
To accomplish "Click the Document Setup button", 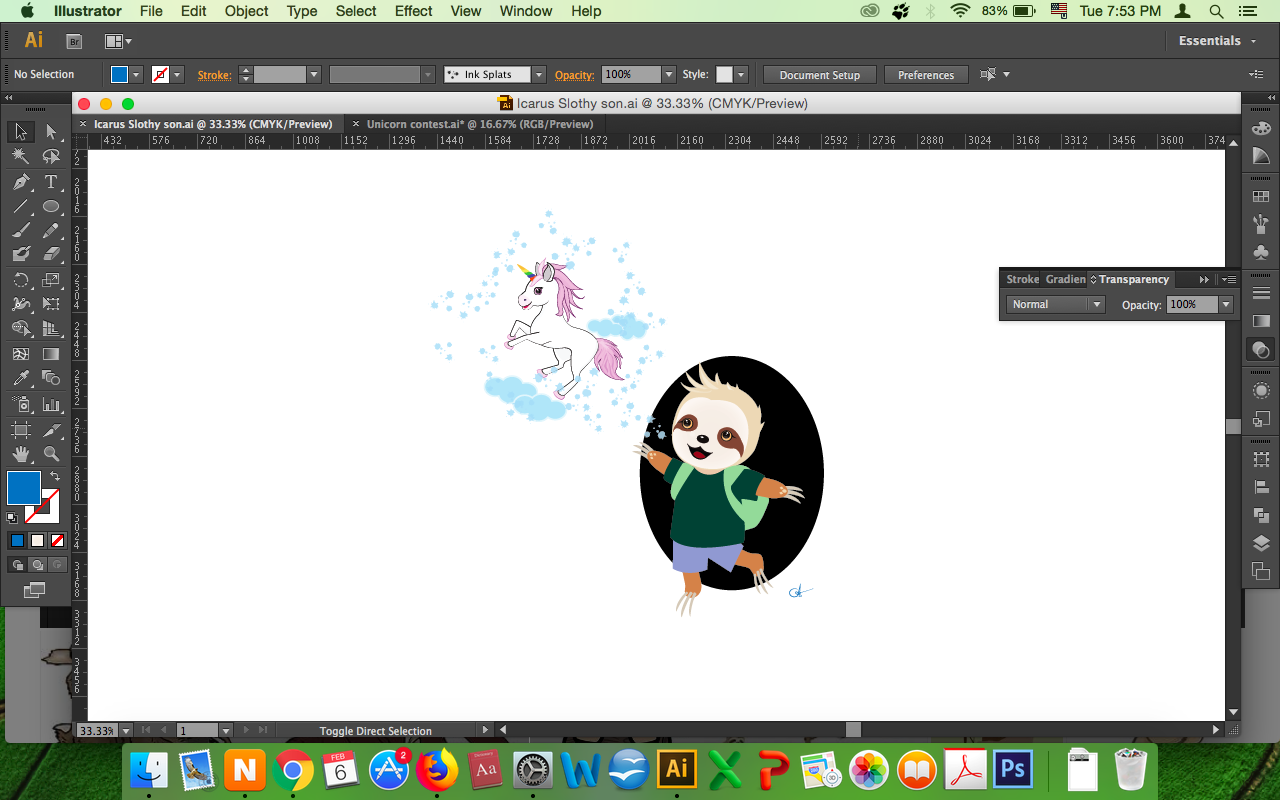I will tap(820, 75).
